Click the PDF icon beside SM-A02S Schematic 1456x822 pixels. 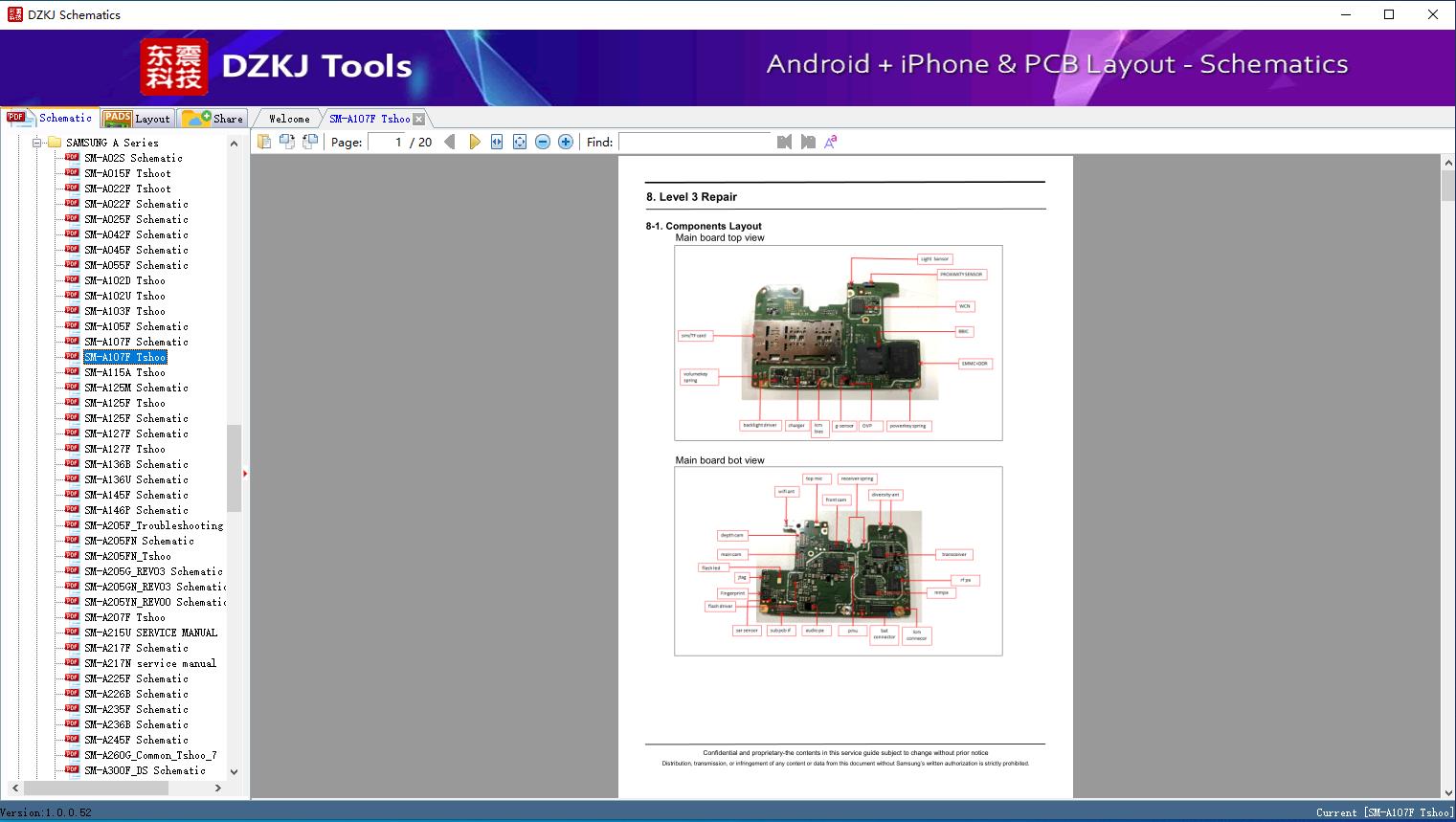[72, 157]
